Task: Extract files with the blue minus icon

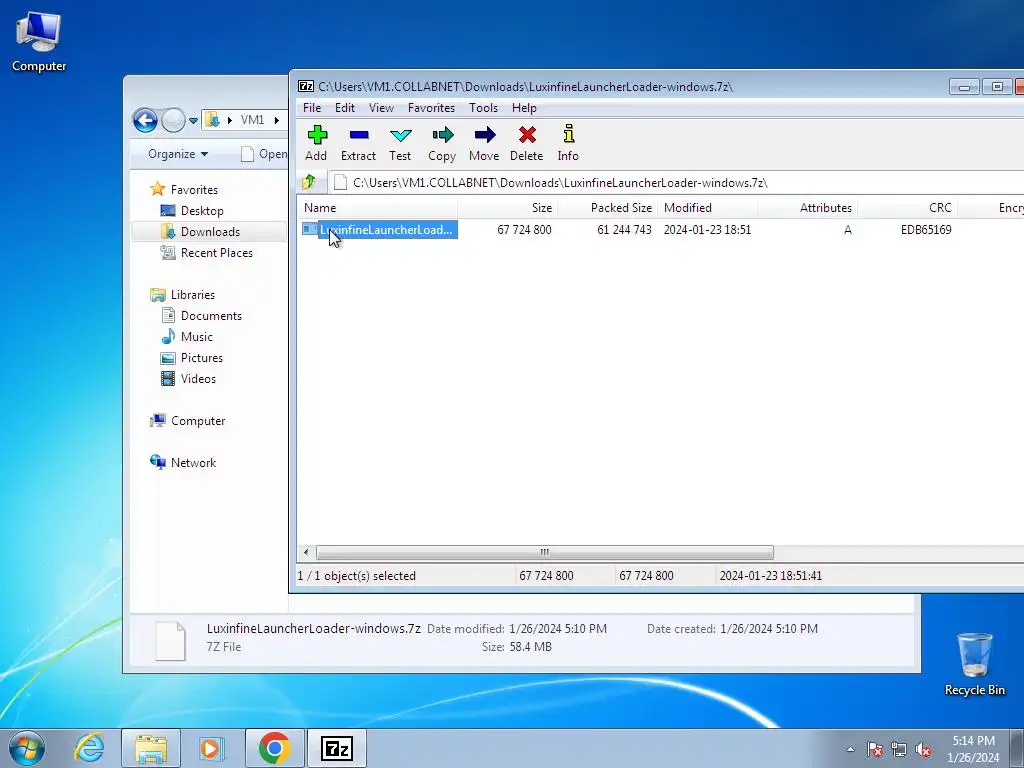Action: pyautogui.click(x=359, y=135)
